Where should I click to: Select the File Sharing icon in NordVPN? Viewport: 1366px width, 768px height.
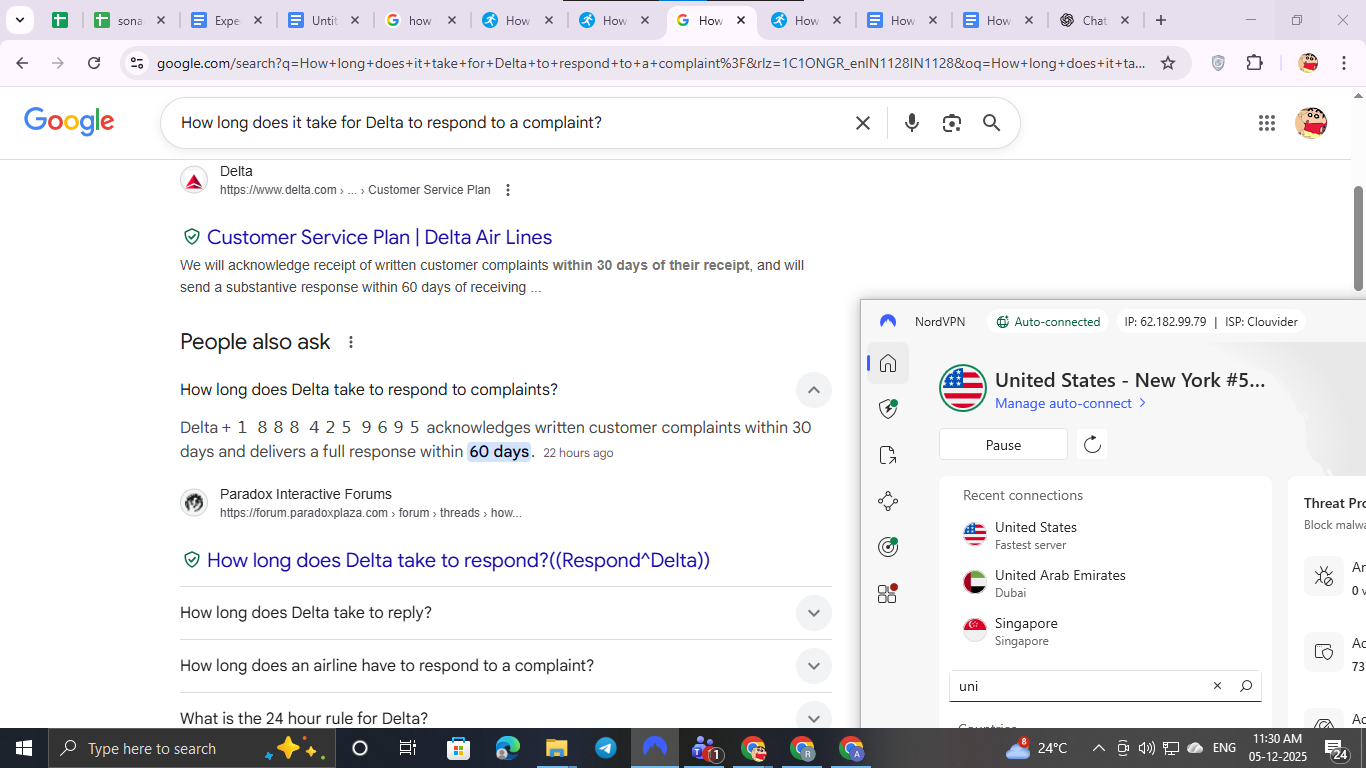pyautogui.click(x=887, y=454)
